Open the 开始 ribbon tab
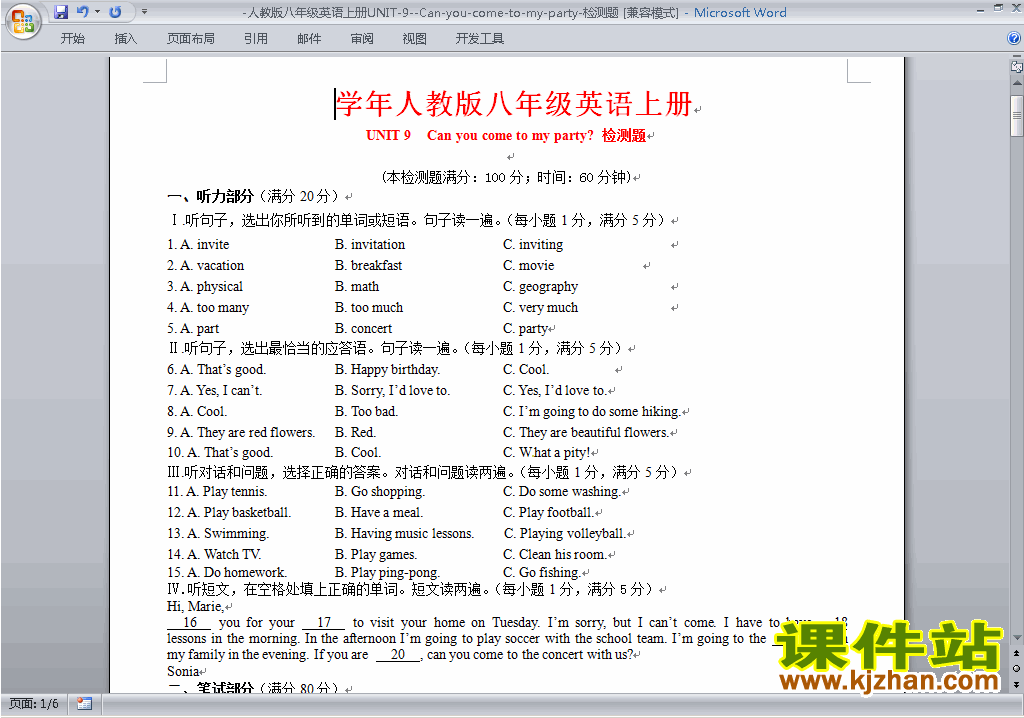Image resolution: width=1024 pixels, height=718 pixels. pos(72,39)
